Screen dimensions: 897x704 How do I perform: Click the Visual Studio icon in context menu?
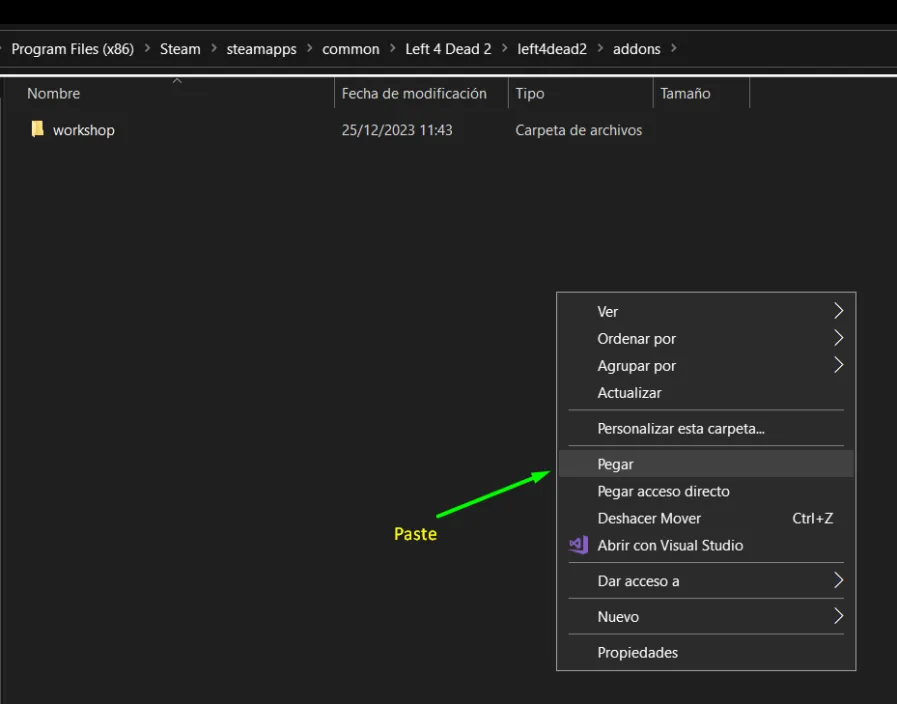point(578,545)
